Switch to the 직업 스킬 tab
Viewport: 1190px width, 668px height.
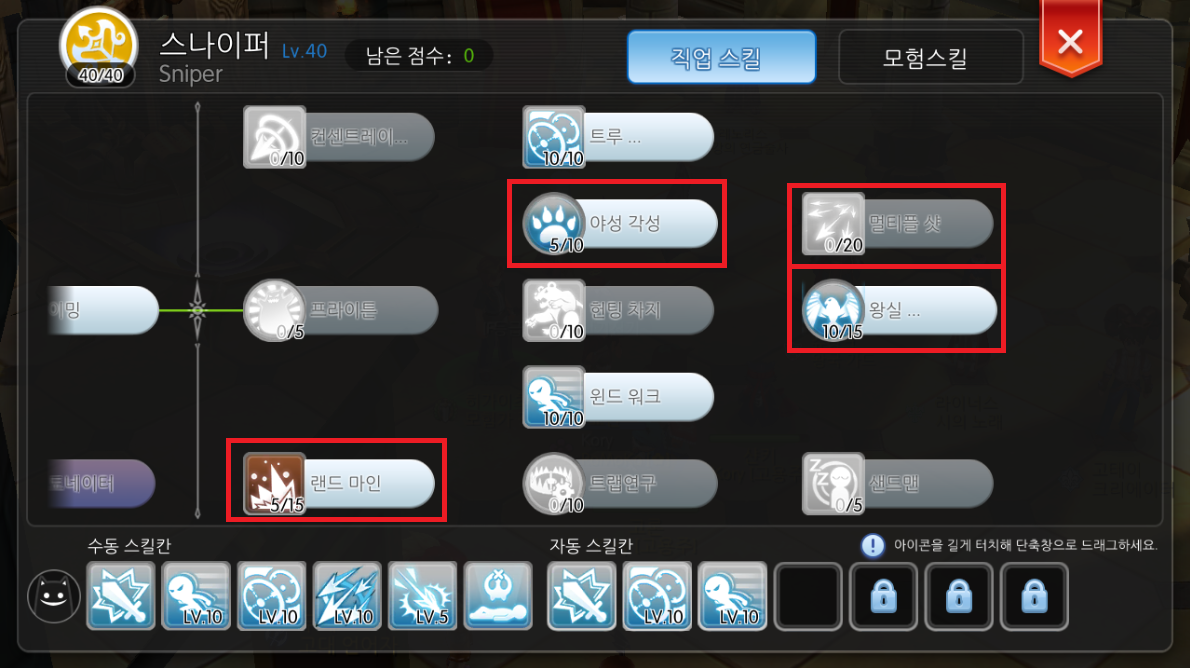coord(722,57)
